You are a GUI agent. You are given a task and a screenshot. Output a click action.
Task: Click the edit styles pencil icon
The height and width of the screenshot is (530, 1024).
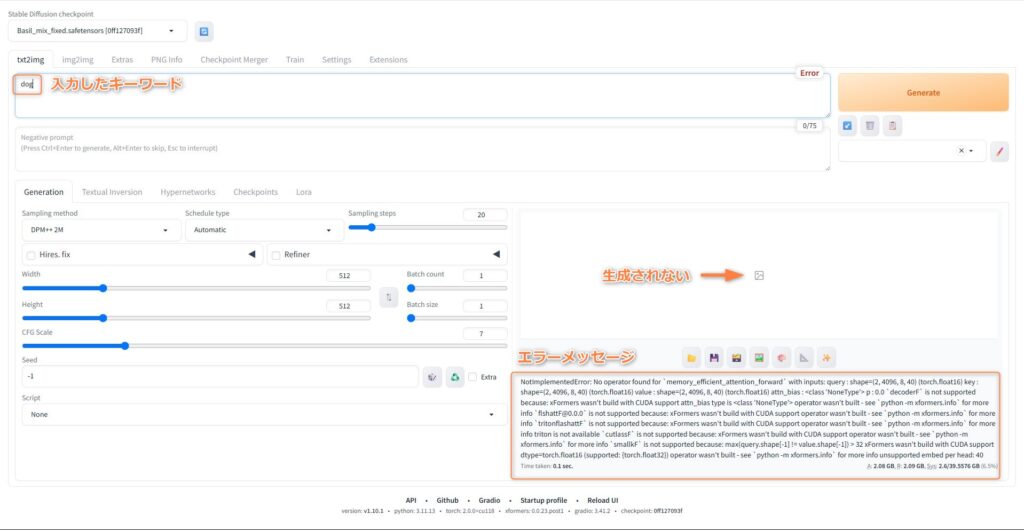(x=999, y=151)
